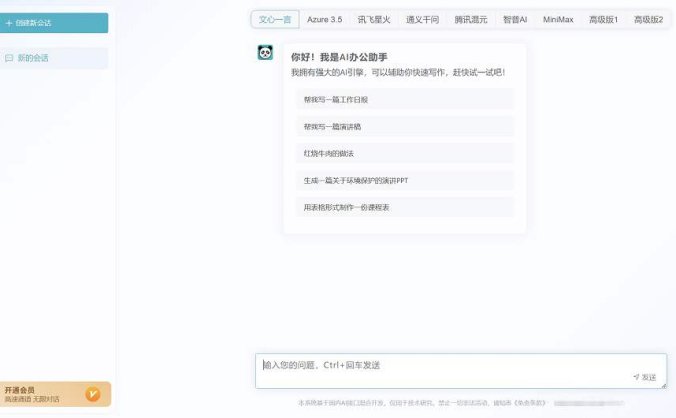The image size is (676, 418).
Task: Switch to the 高级版2 tab
Action: click(648, 19)
